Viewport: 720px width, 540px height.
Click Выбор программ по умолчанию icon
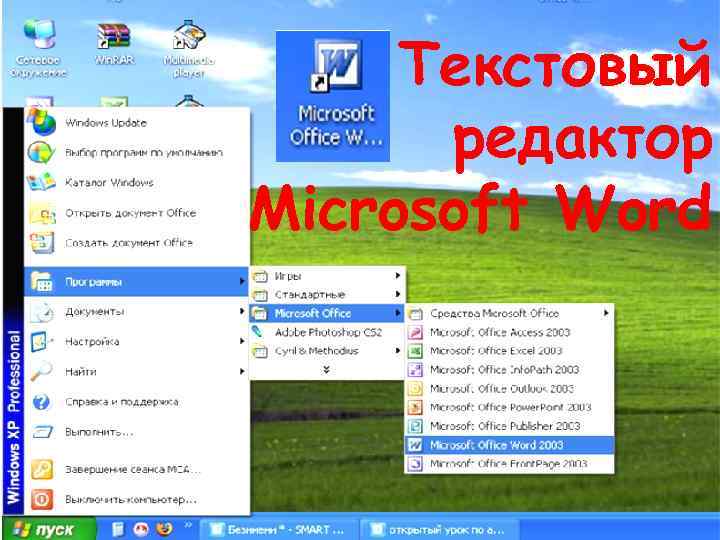pos(41,152)
